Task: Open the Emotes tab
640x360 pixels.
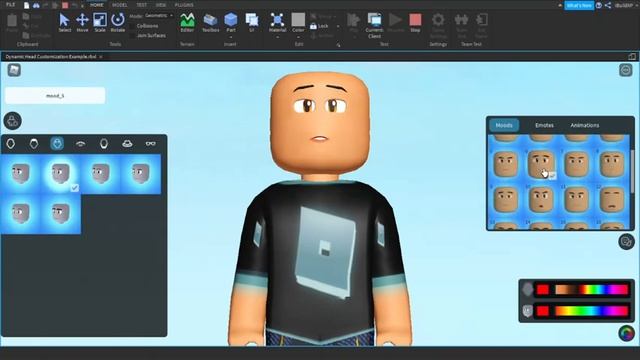Action: (544, 125)
